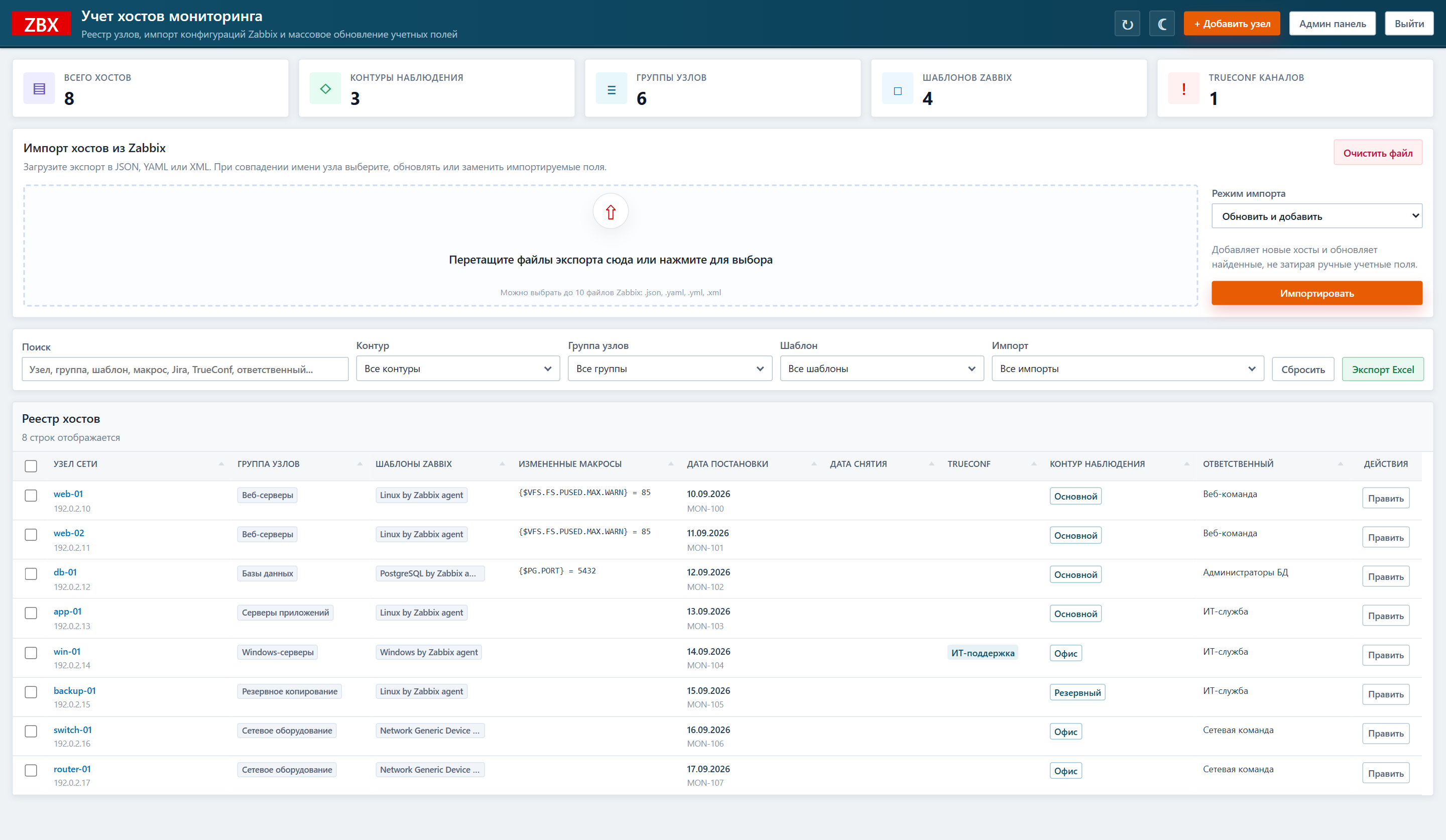The height and width of the screenshot is (840, 1446).
Task: Open the Режим импорта dropdown
Action: 1316,216
